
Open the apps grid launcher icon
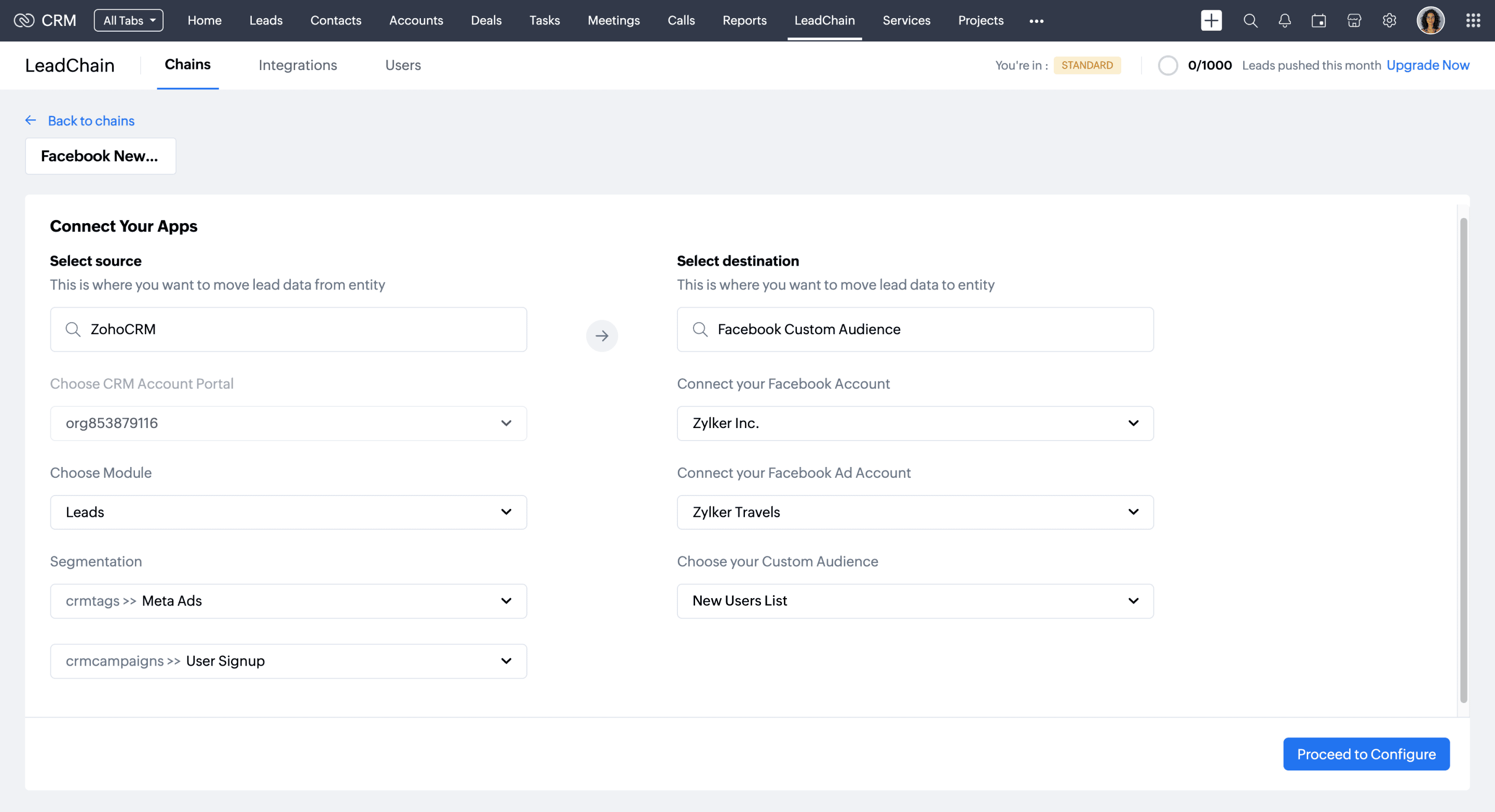[1472, 21]
